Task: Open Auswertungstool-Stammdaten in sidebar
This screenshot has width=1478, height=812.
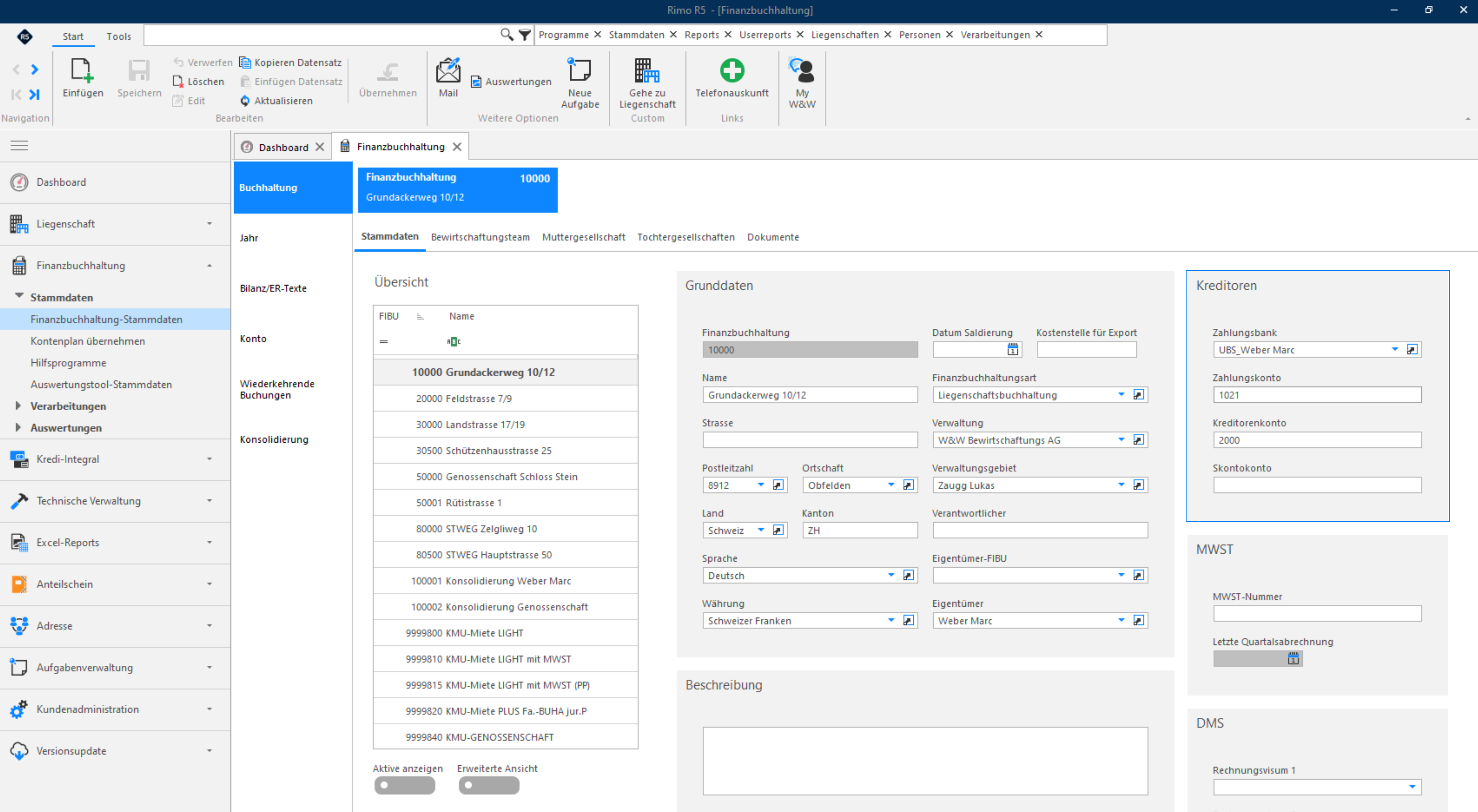Action: click(101, 384)
